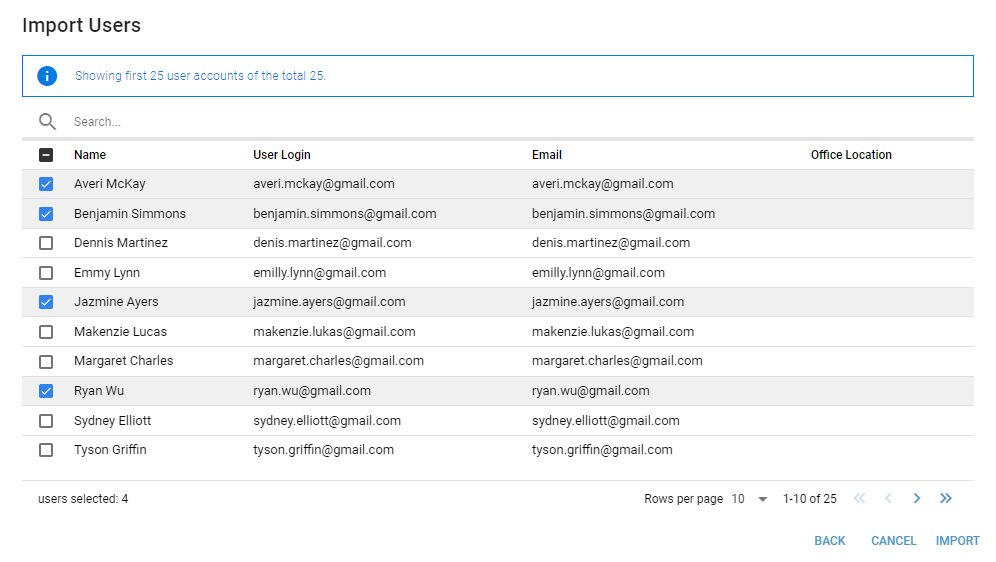
Task: Jump to the first page arrow
Action: [x=859, y=499]
